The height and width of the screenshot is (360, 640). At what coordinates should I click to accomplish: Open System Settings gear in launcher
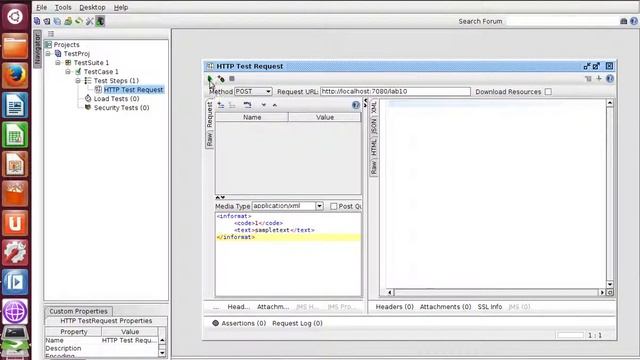pyautogui.click(x=15, y=252)
